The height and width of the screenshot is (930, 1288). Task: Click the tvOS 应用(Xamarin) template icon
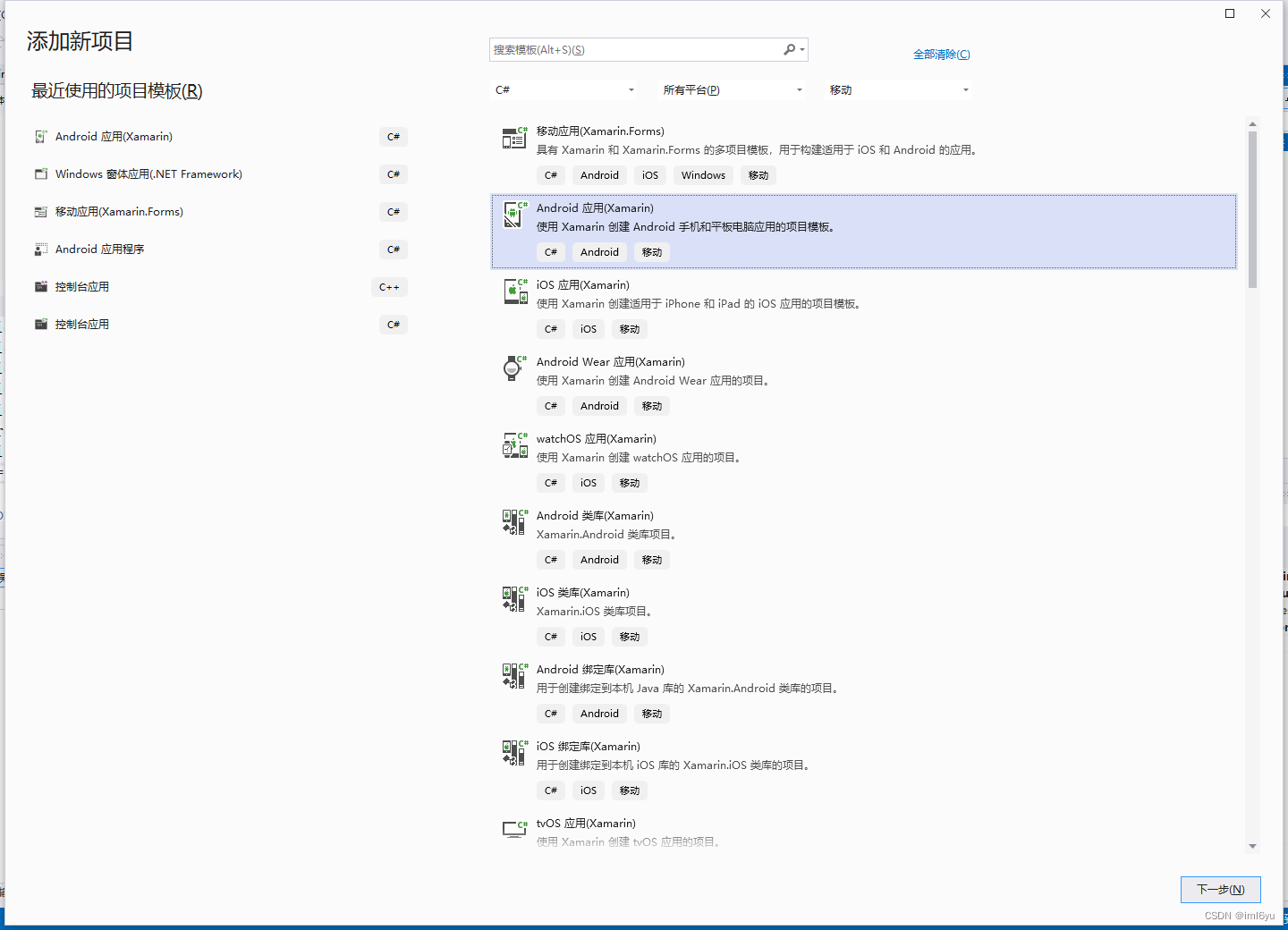tap(514, 829)
